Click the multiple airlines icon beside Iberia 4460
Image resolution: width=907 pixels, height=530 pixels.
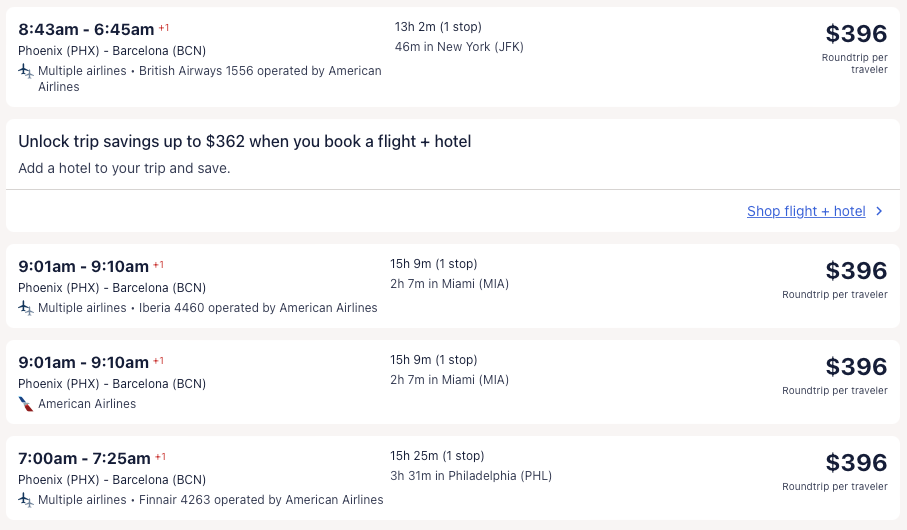(26, 308)
